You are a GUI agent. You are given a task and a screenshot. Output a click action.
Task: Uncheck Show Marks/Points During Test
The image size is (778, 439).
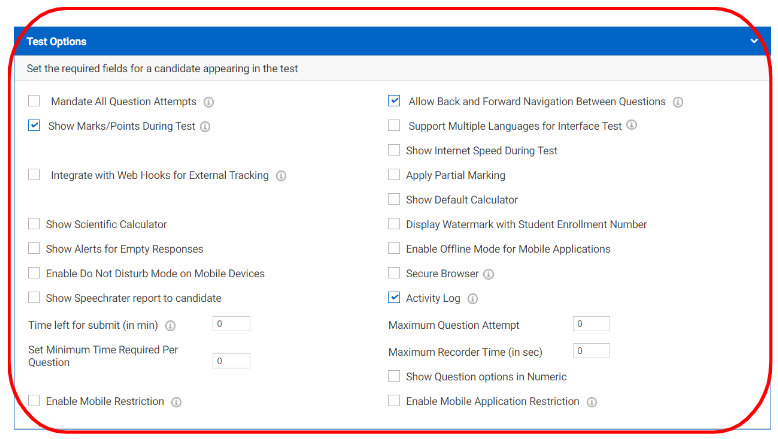(34, 125)
